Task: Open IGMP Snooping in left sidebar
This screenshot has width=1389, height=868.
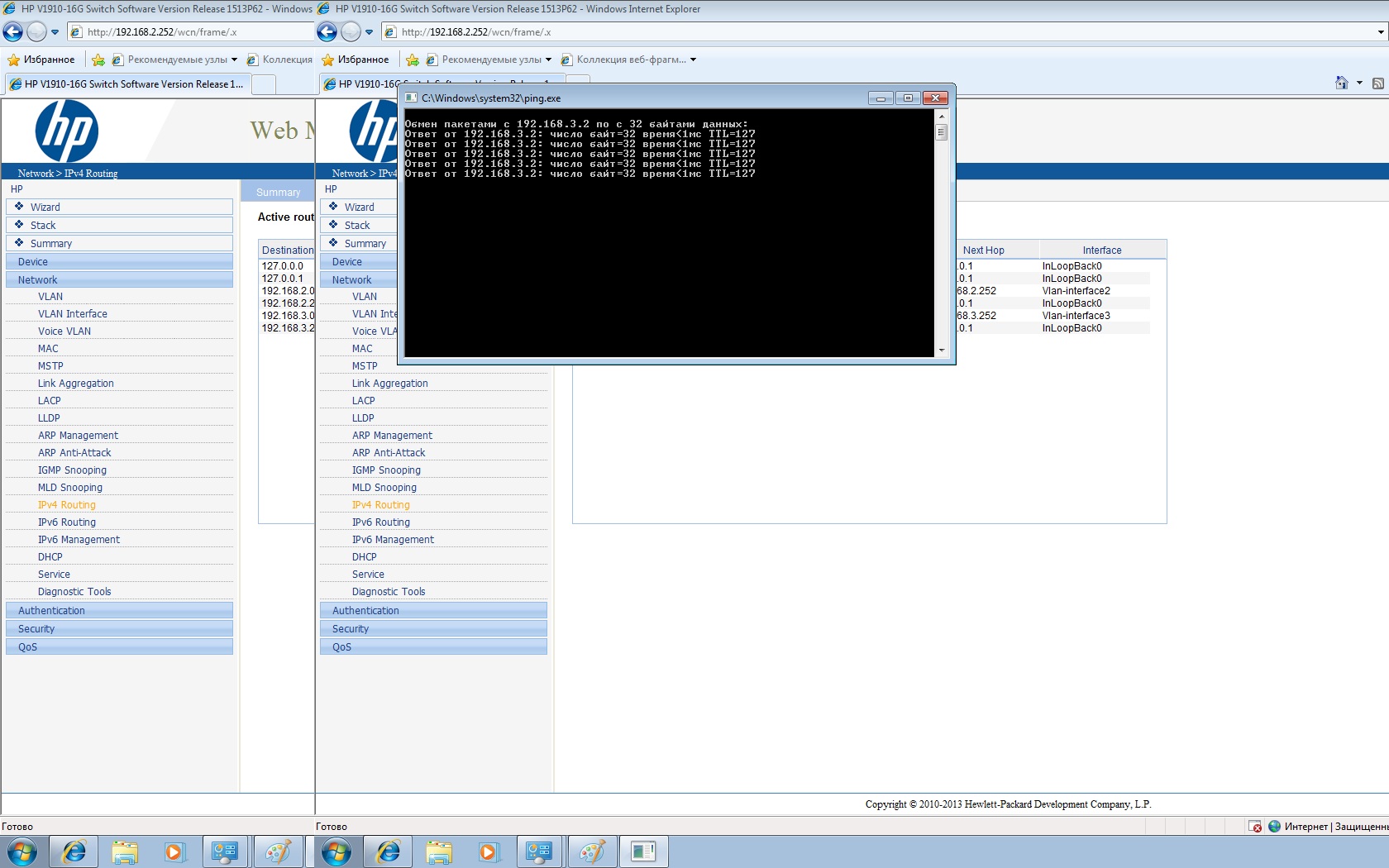Action: [x=72, y=470]
